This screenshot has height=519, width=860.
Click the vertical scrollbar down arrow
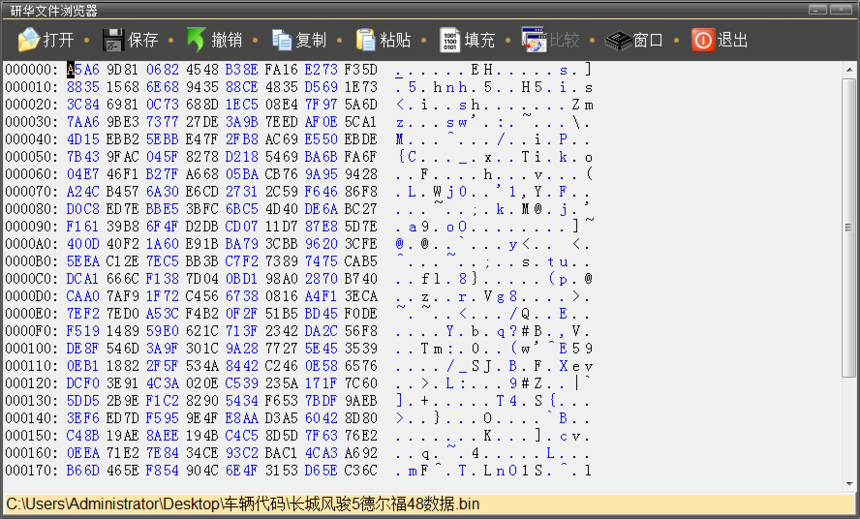pos(849,483)
